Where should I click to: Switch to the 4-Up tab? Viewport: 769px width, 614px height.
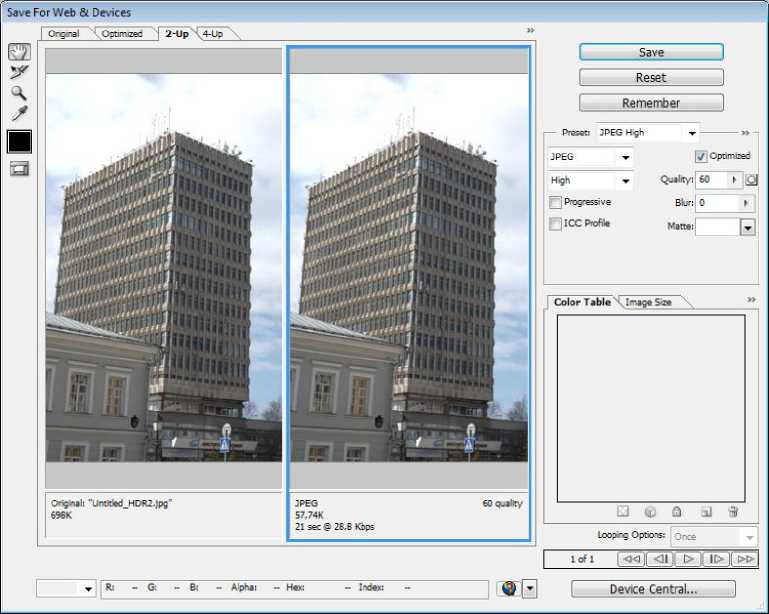[212, 33]
